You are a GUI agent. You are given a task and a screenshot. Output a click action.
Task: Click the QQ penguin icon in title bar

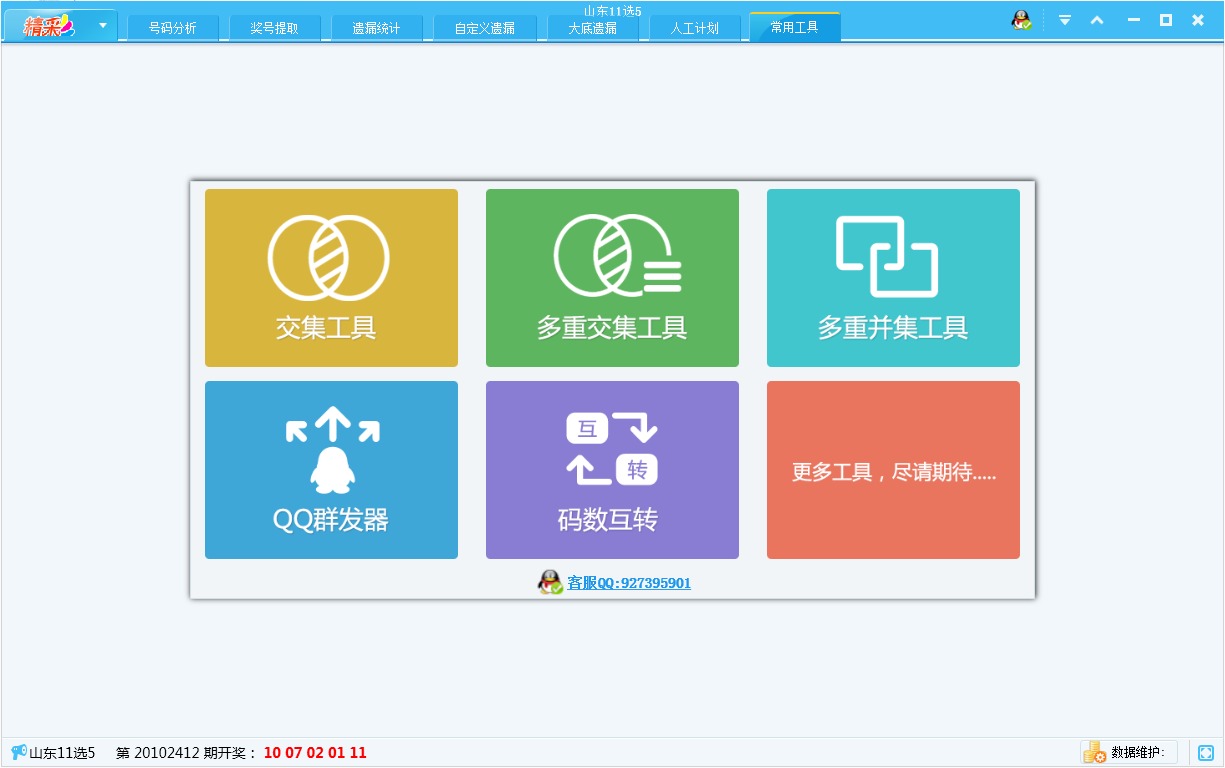(1021, 20)
